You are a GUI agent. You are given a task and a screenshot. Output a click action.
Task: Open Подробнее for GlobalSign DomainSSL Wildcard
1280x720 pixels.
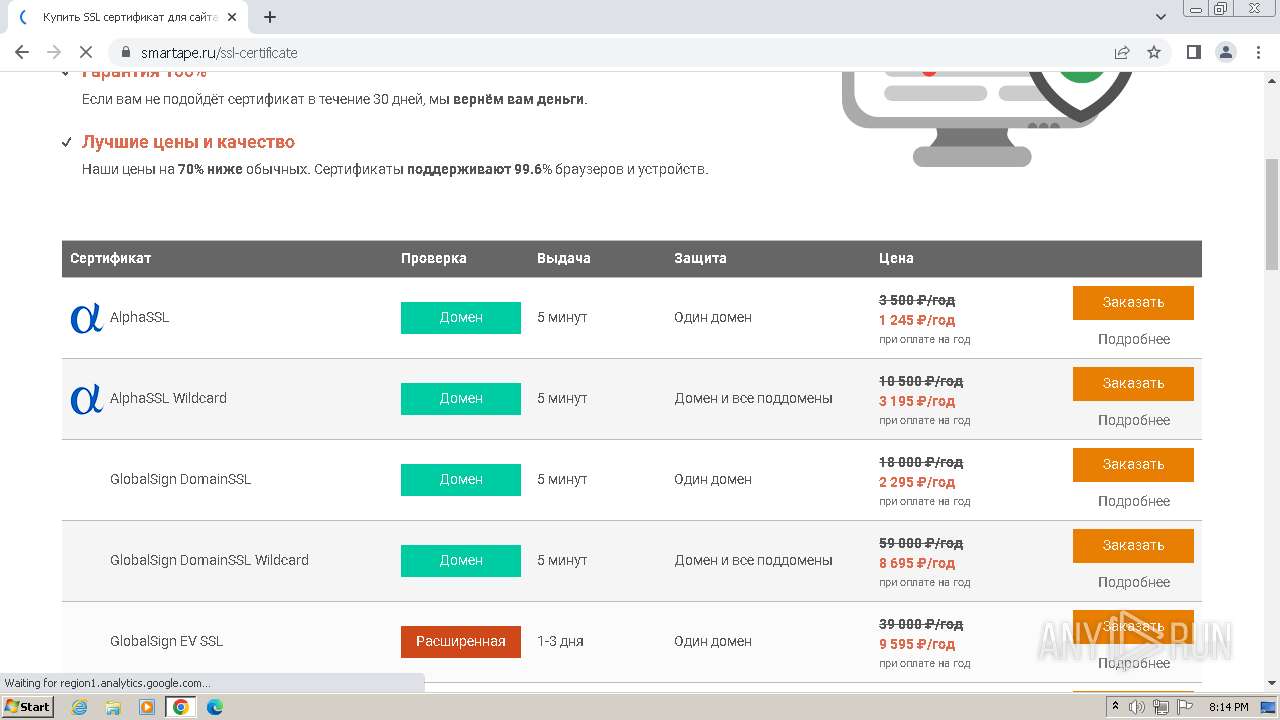point(1134,582)
